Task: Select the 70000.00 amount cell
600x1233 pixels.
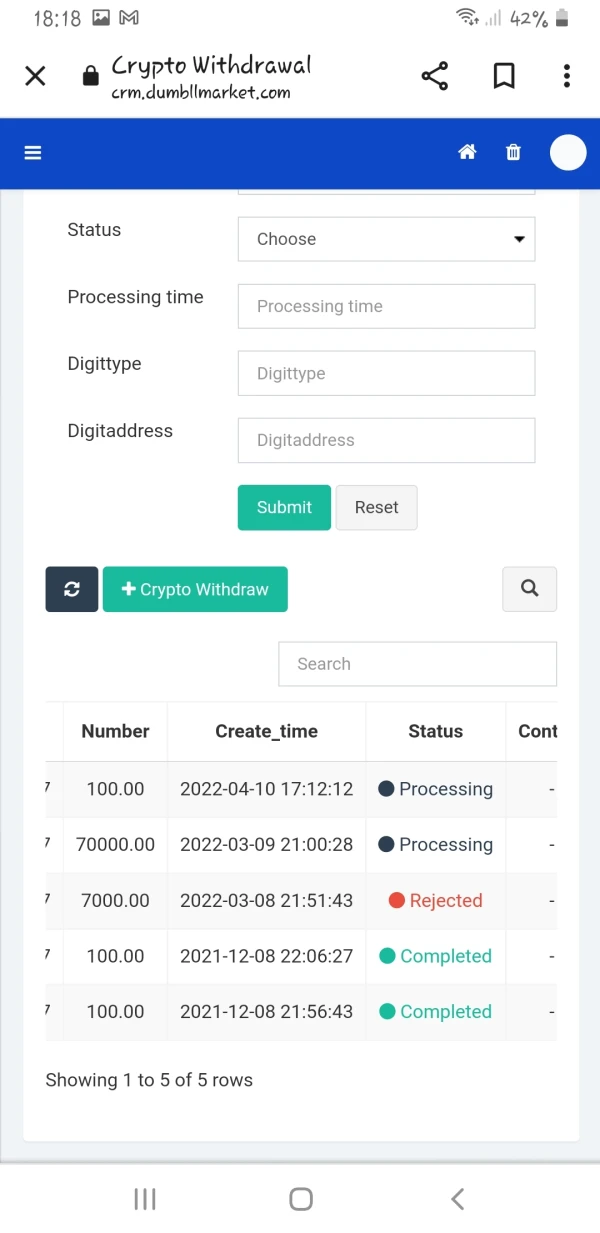Action: pyautogui.click(x=115, y=845)
